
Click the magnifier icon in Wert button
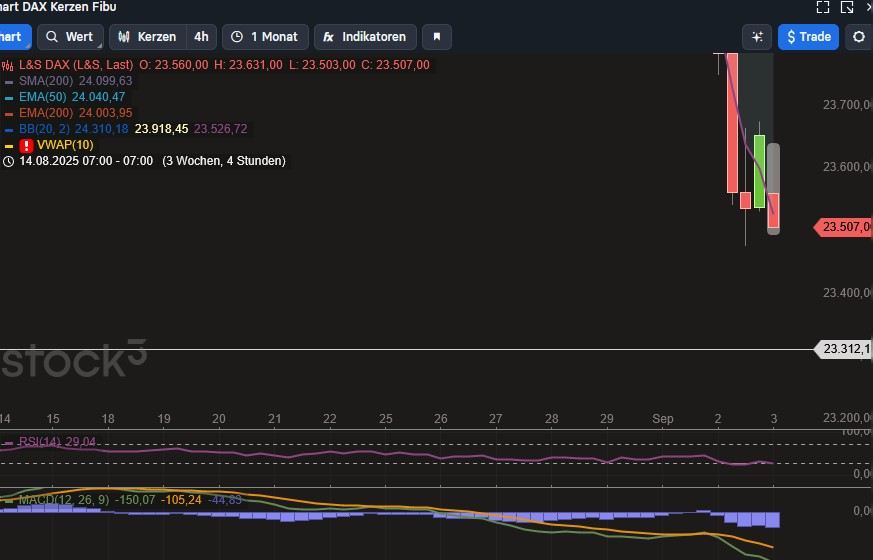(52, 37)
